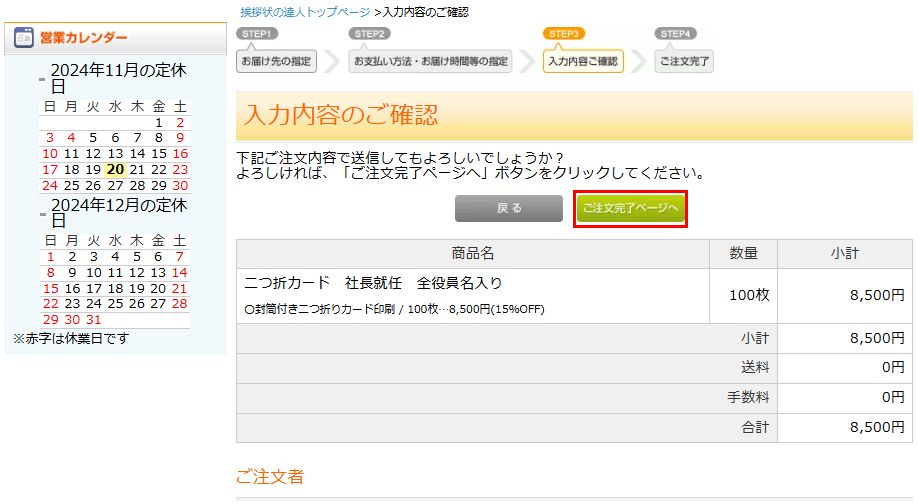Viewport: 918px width, 504px height.
Task: Click the ご注文完了ページへ green button
Action: tap(630, 208)
